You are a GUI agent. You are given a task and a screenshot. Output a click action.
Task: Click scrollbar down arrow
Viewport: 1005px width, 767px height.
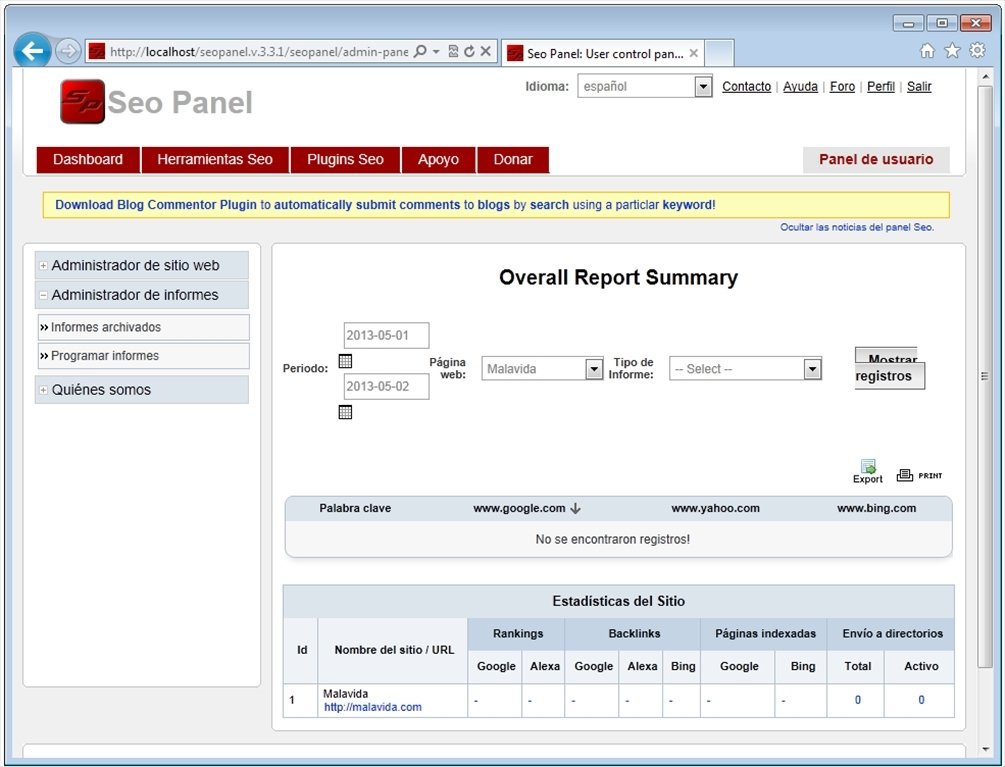(984, 749)
